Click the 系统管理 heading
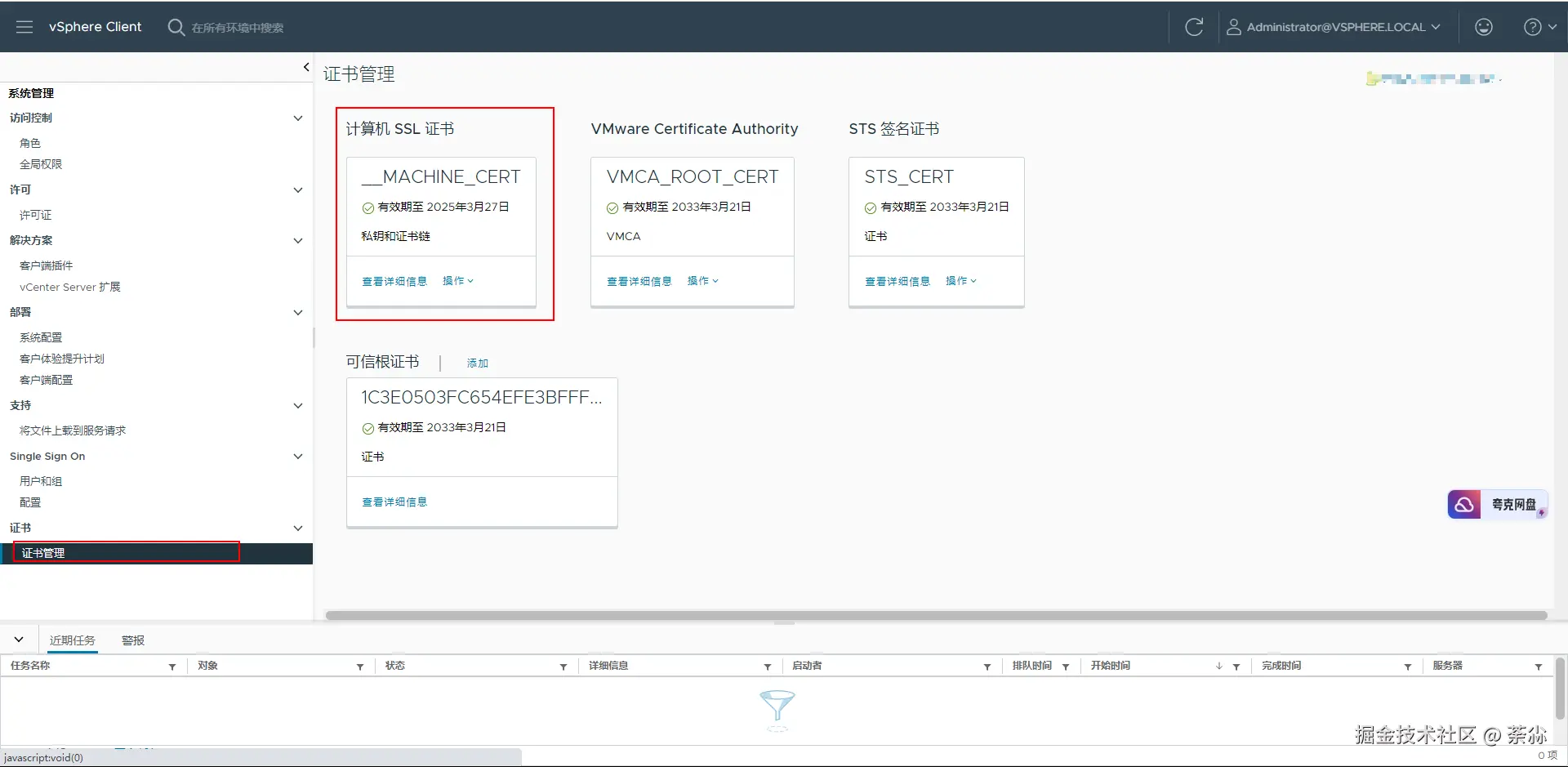Viewport: 1568px width, 767px height. pos(32,93)
